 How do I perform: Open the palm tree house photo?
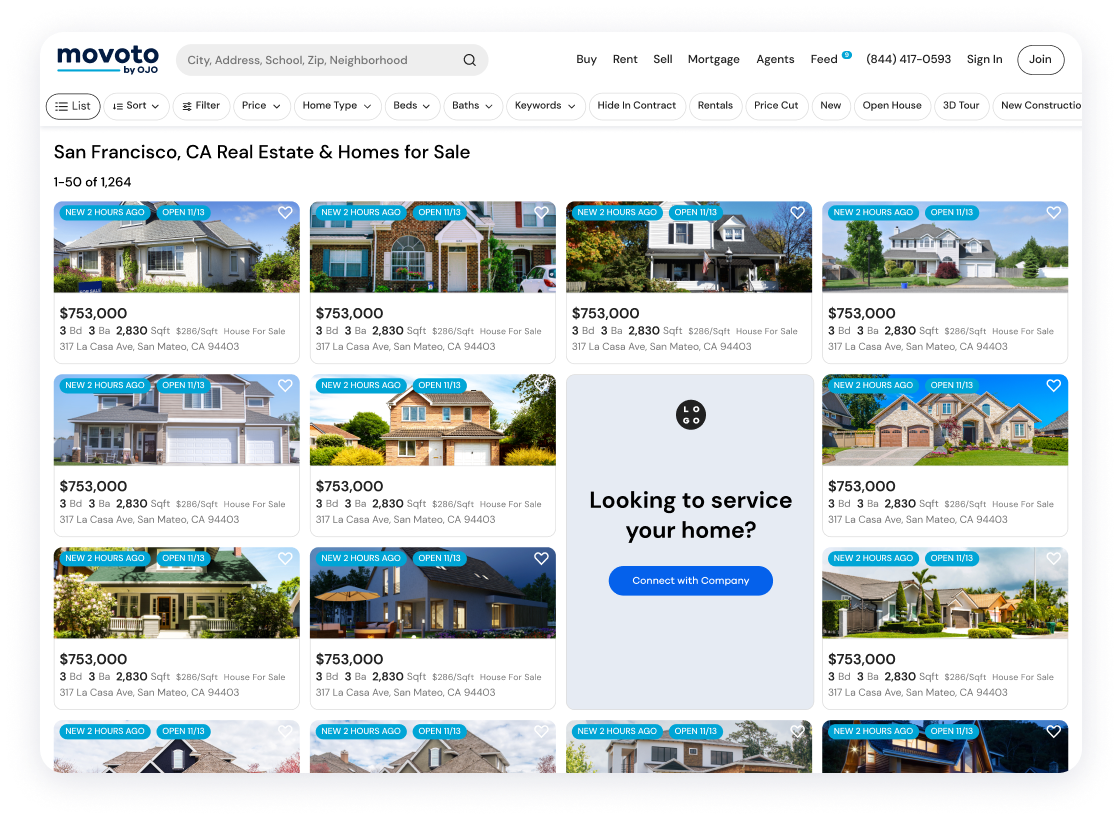coord(945,593)
